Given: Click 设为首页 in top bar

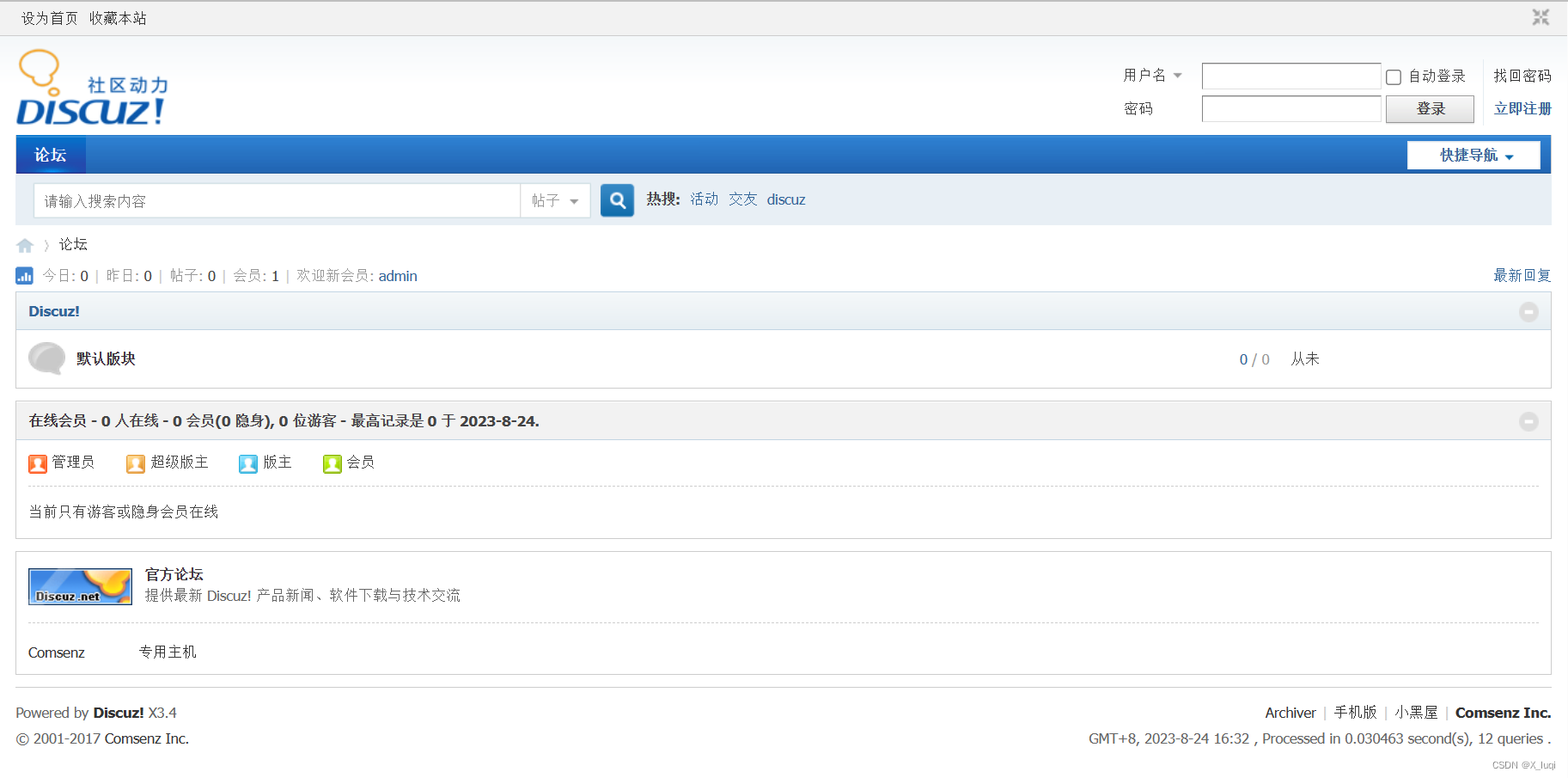Looking at the screenshot, I should [x=50, y=18].
